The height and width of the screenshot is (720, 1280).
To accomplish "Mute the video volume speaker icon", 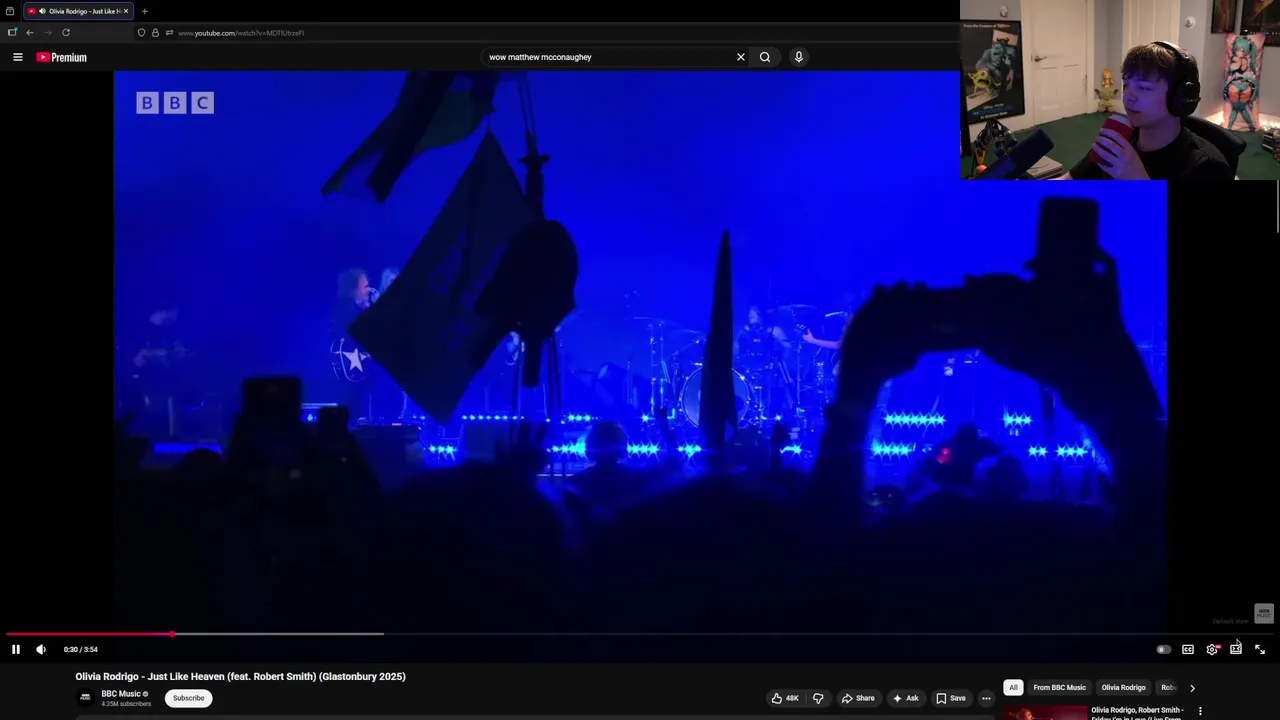I will click(41, 649).
